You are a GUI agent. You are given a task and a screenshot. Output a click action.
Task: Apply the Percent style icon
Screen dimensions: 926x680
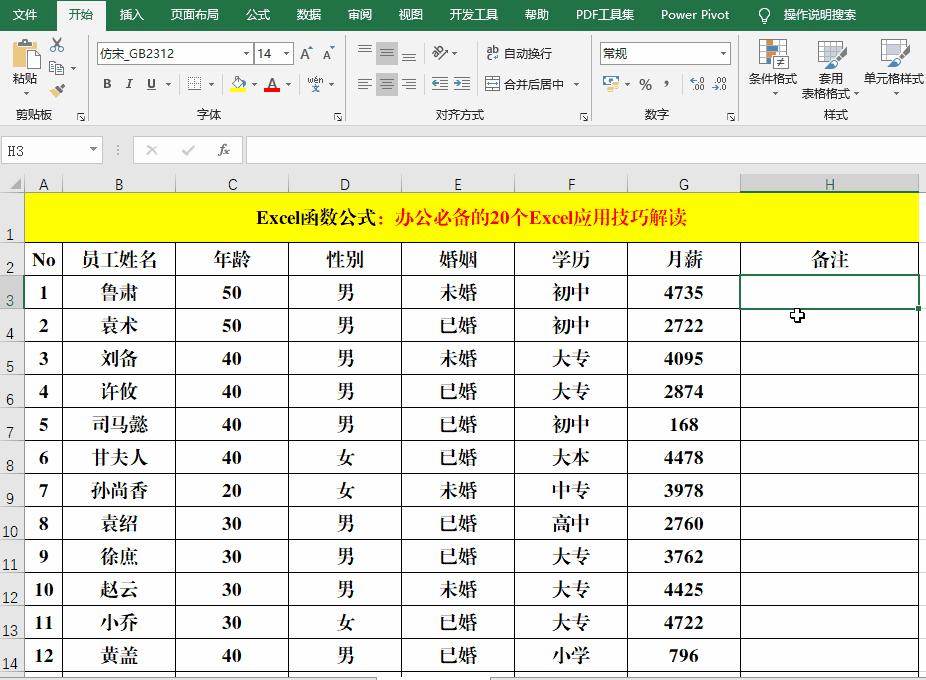click(x=645, y=83)
